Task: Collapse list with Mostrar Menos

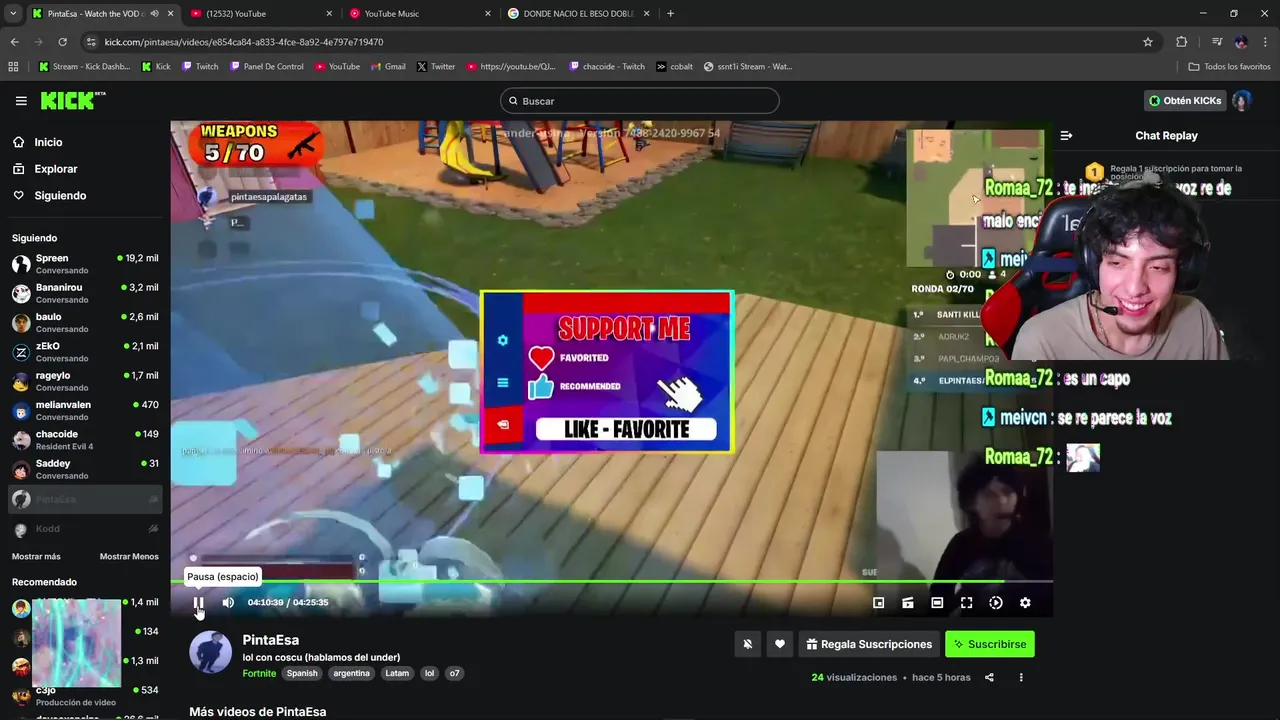Action: click(x=129, y=557)
